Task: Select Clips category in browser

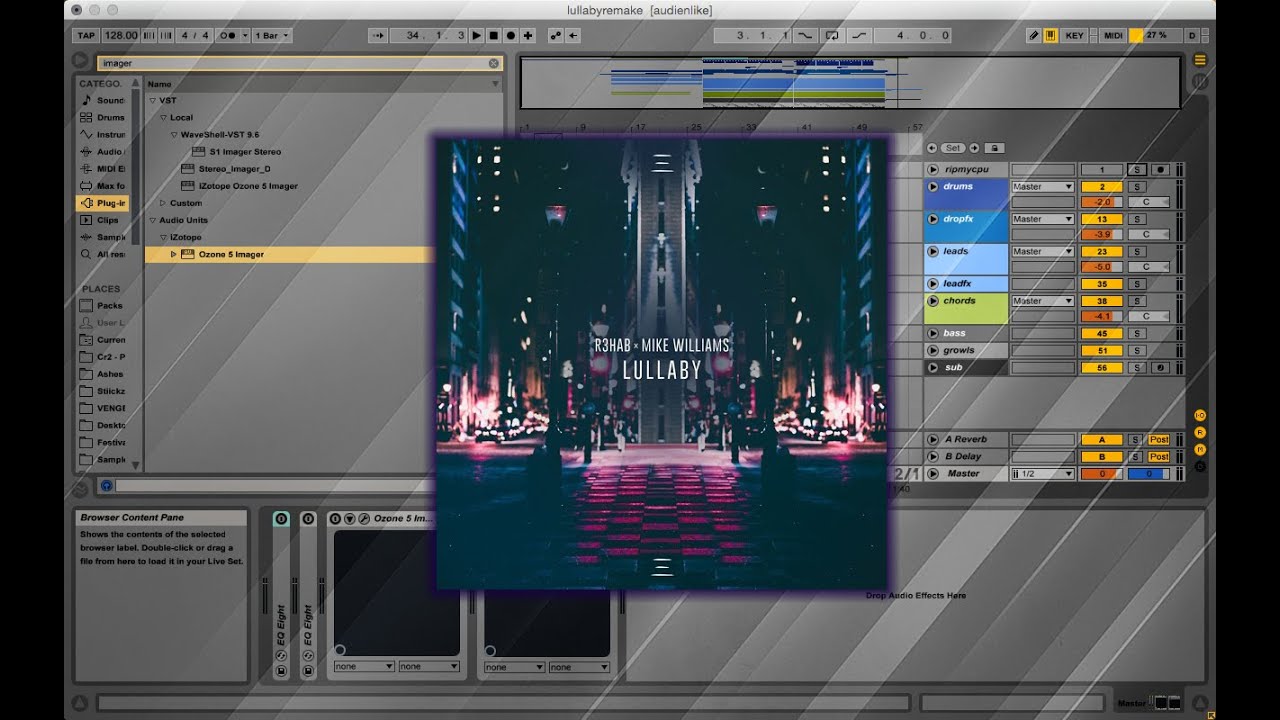Action: pos(103,220)
